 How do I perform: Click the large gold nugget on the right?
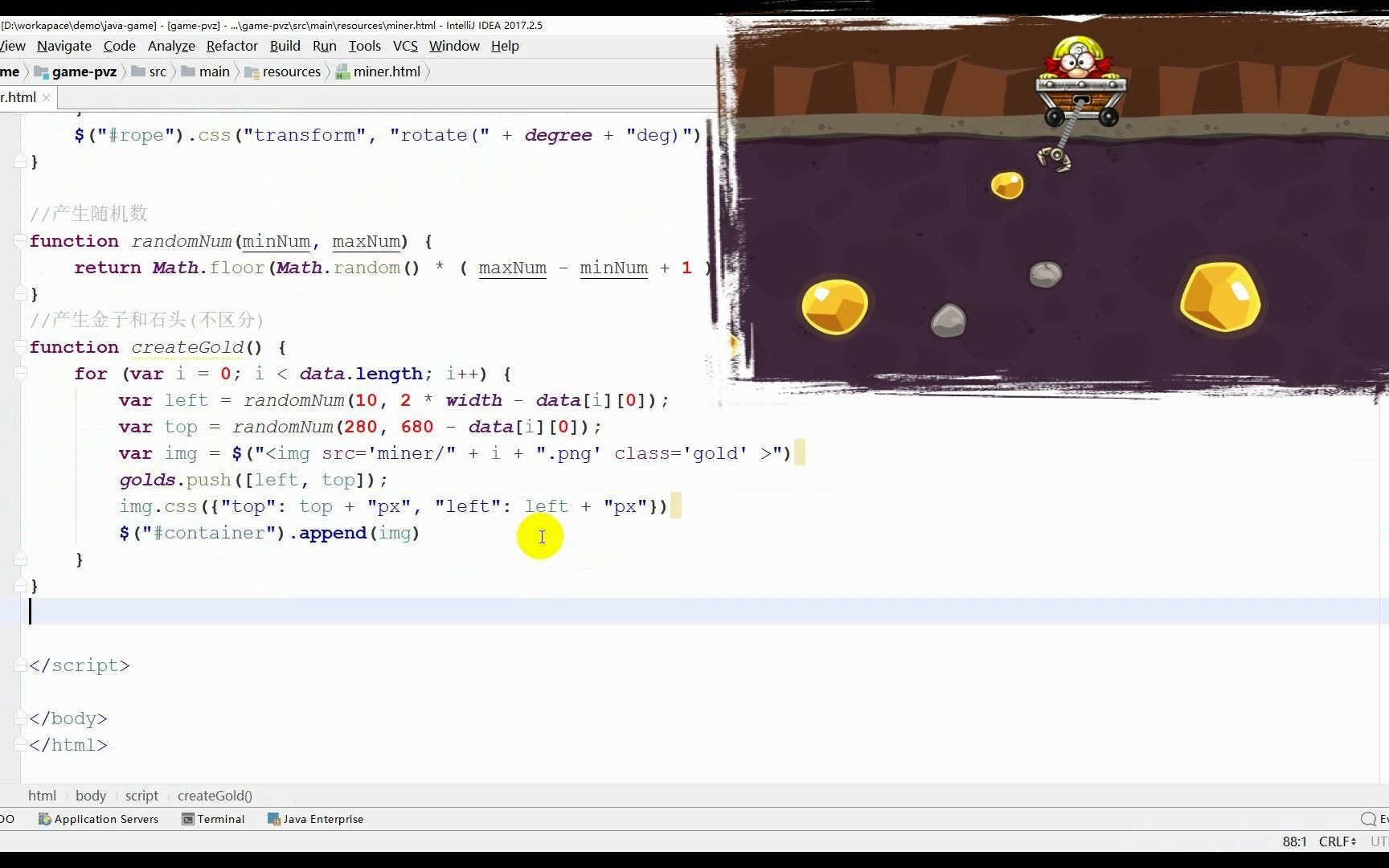pyautogui.click(x=1220, y=297)
